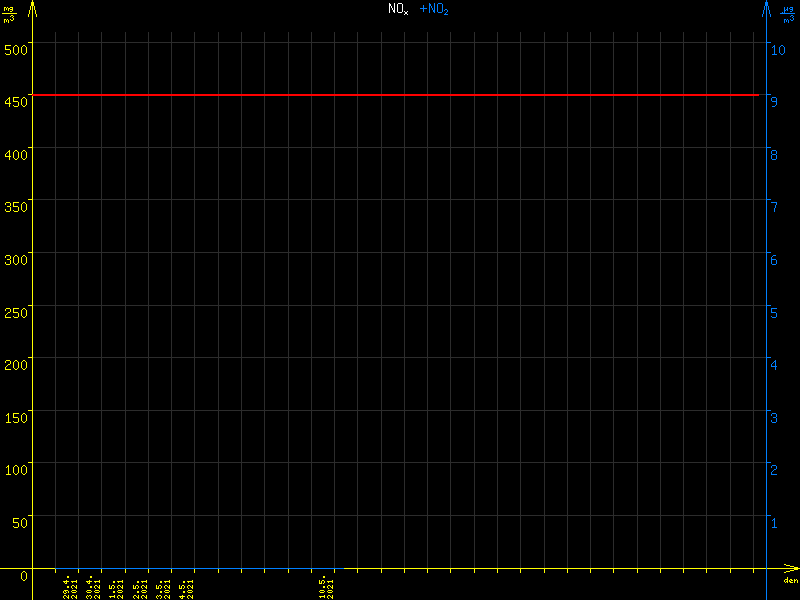The width and height of the screenshot is (800, 600).
Task: Click the 5 value on right axis
Action: tap(773, 312)
